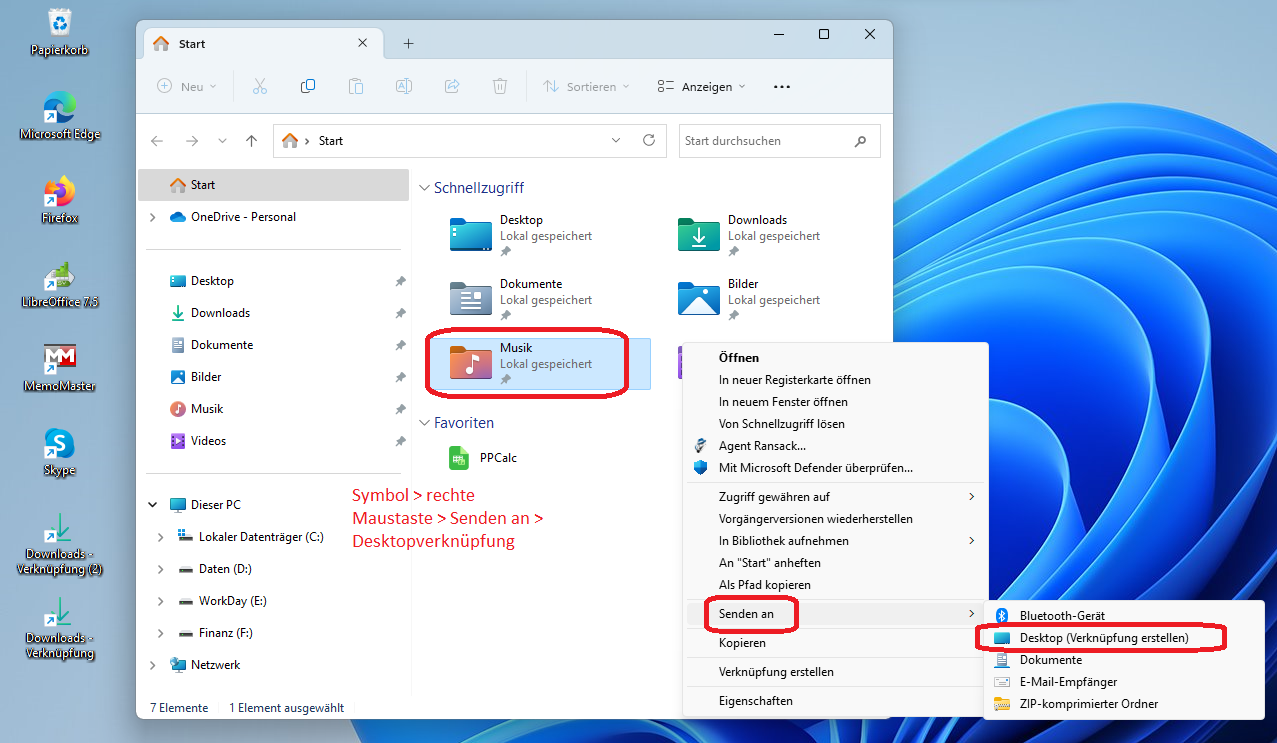Open the Neu dropdown button
The height and width of the screenshot is (743, 1277).
click(187, 87)
